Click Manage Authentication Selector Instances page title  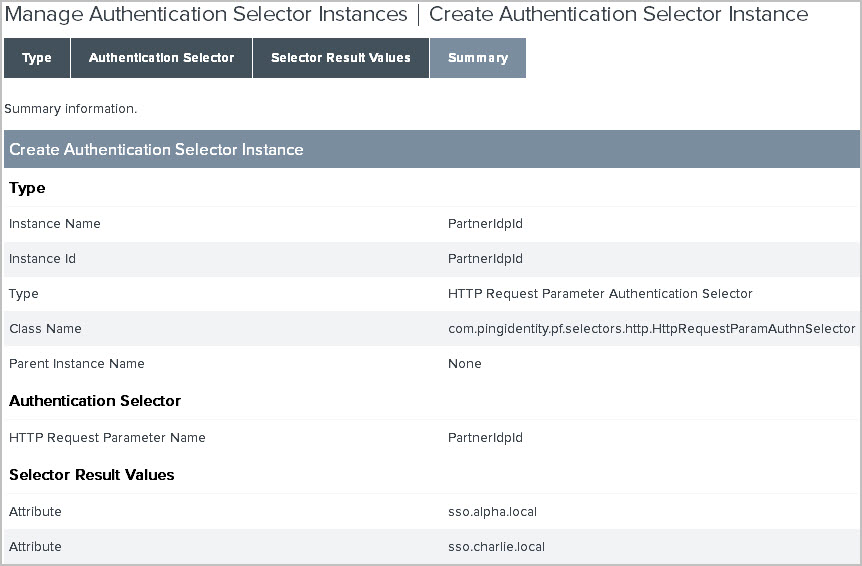click(x=206, y=15)
